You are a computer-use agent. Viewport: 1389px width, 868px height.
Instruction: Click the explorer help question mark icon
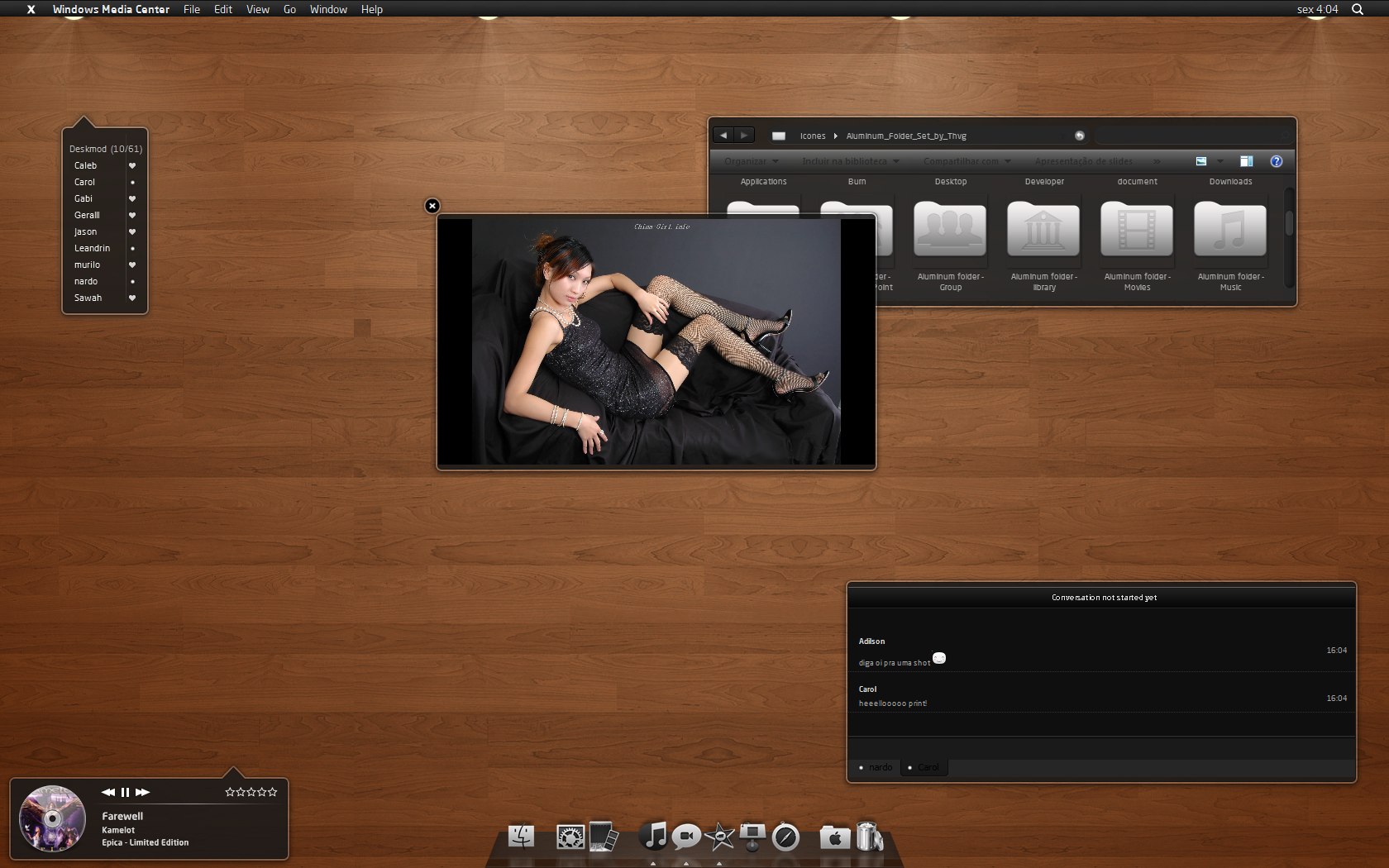tap(1276, 161)
